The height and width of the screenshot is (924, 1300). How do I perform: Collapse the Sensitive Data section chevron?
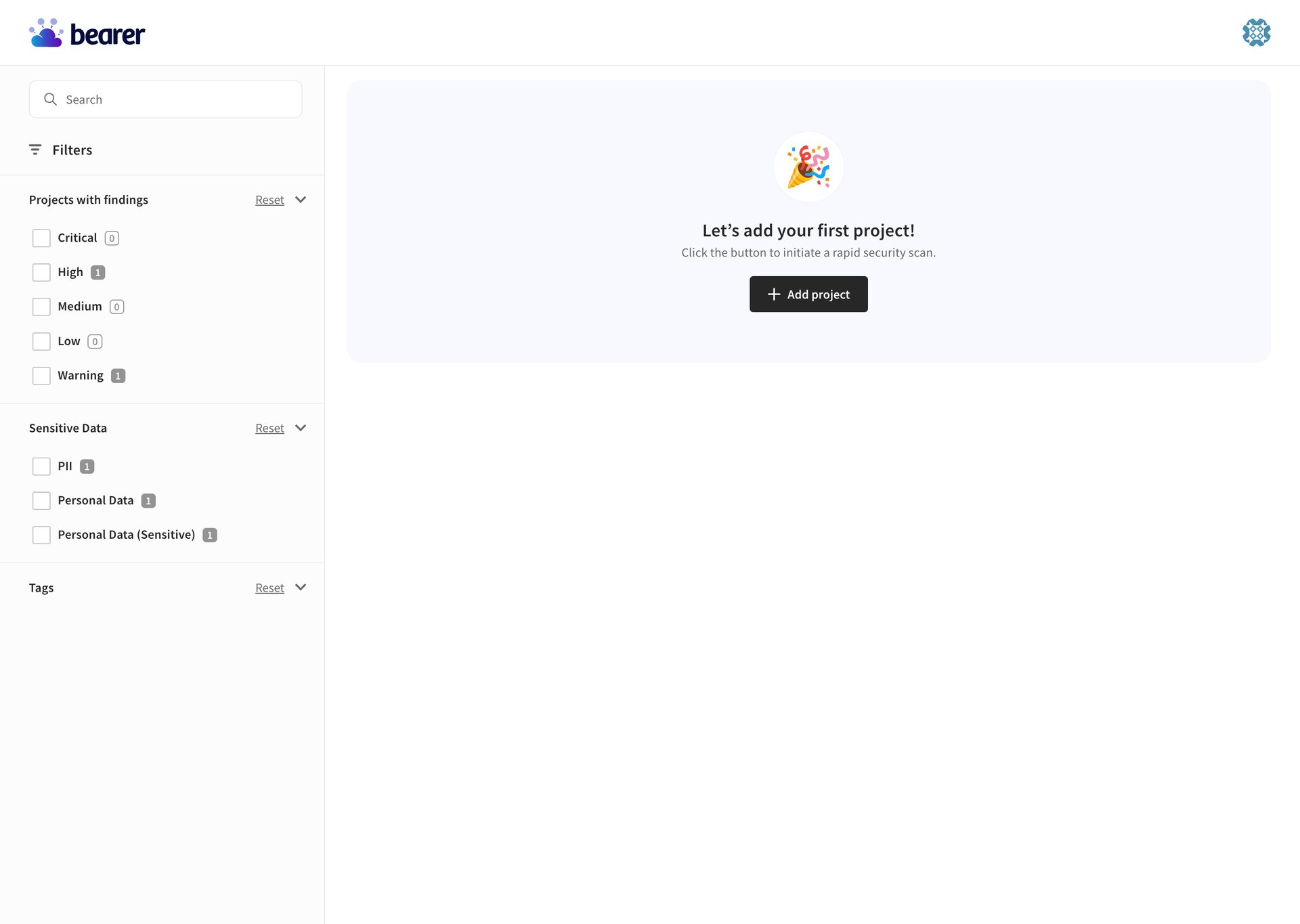301,428
